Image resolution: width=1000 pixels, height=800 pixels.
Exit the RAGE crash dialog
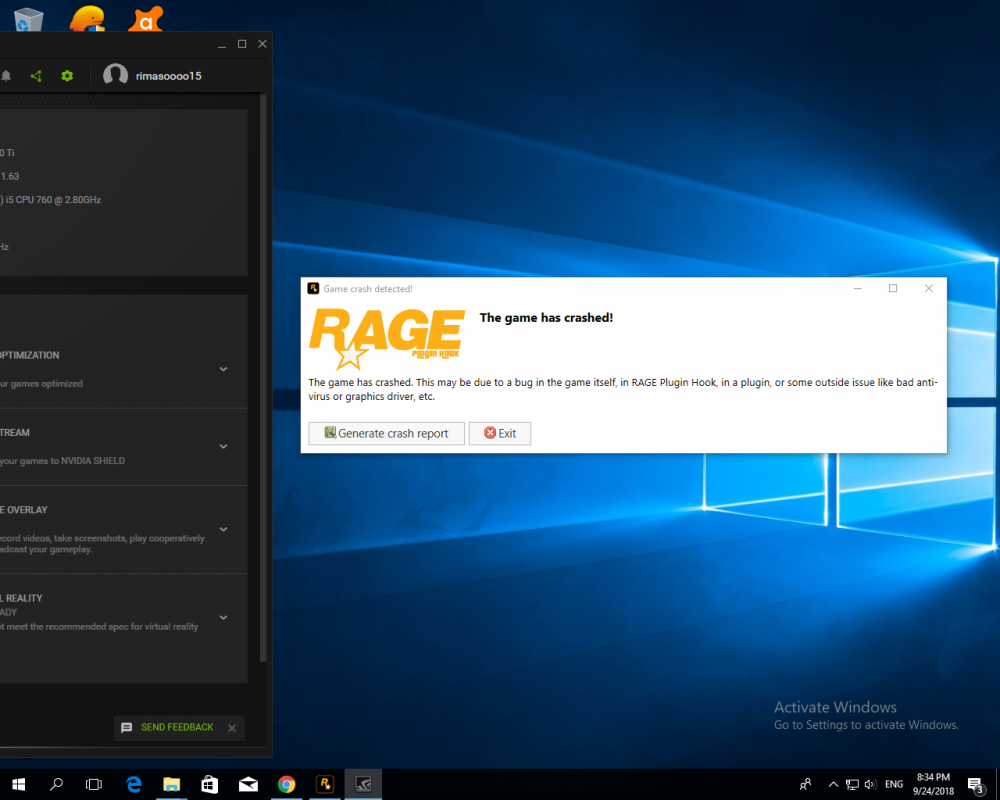coord(499,433)
